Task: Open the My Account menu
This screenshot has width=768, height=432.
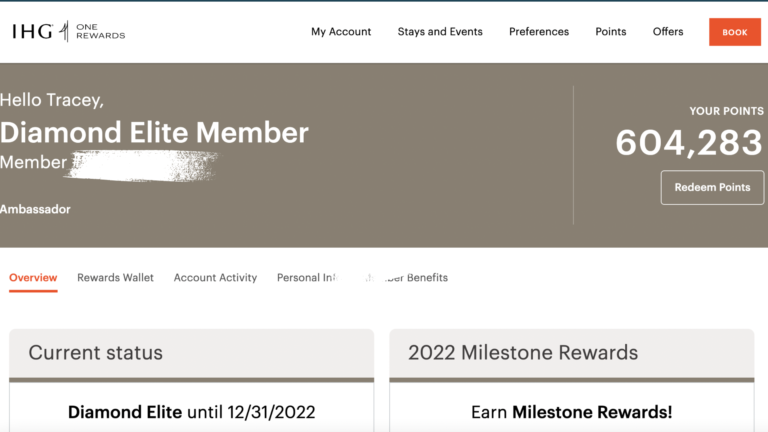Action: tap(341, 32)
